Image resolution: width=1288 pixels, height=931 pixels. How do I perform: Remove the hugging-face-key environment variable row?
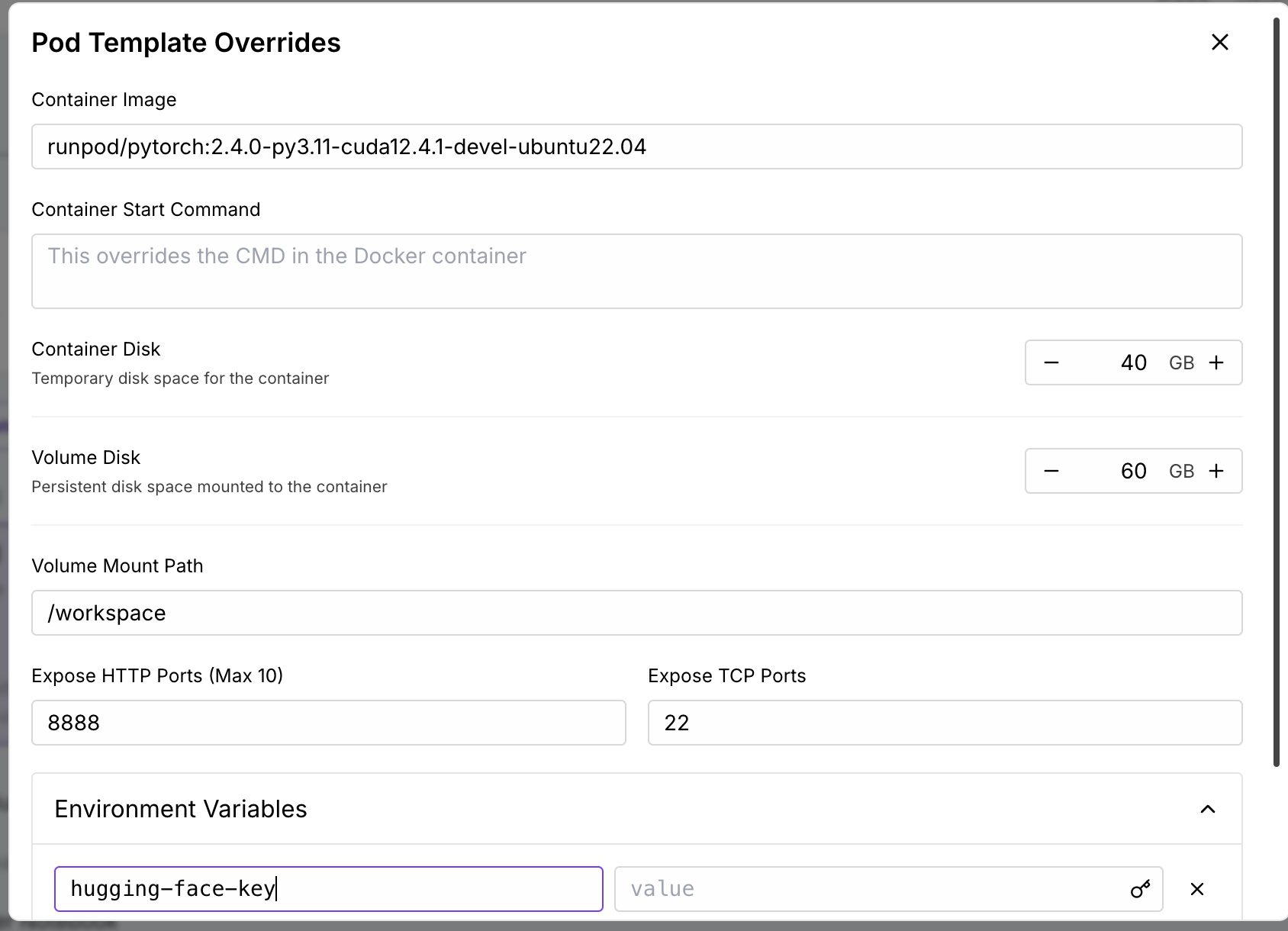tap(1197, 889)
